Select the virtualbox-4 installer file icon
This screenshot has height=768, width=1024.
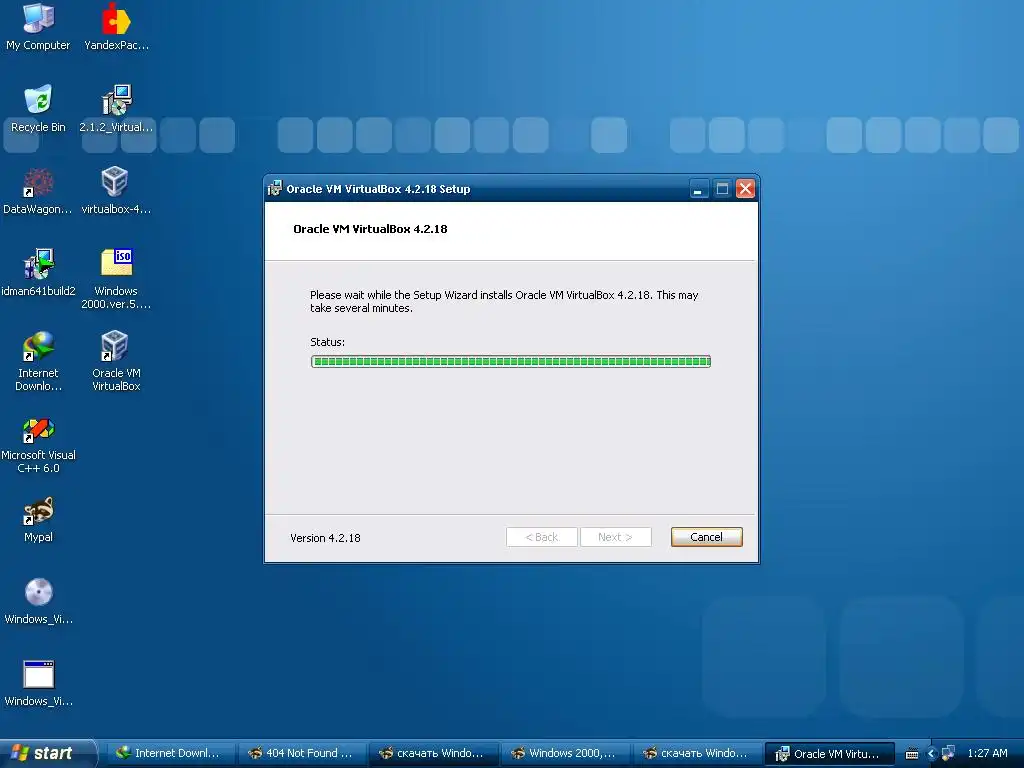point(116,191)
